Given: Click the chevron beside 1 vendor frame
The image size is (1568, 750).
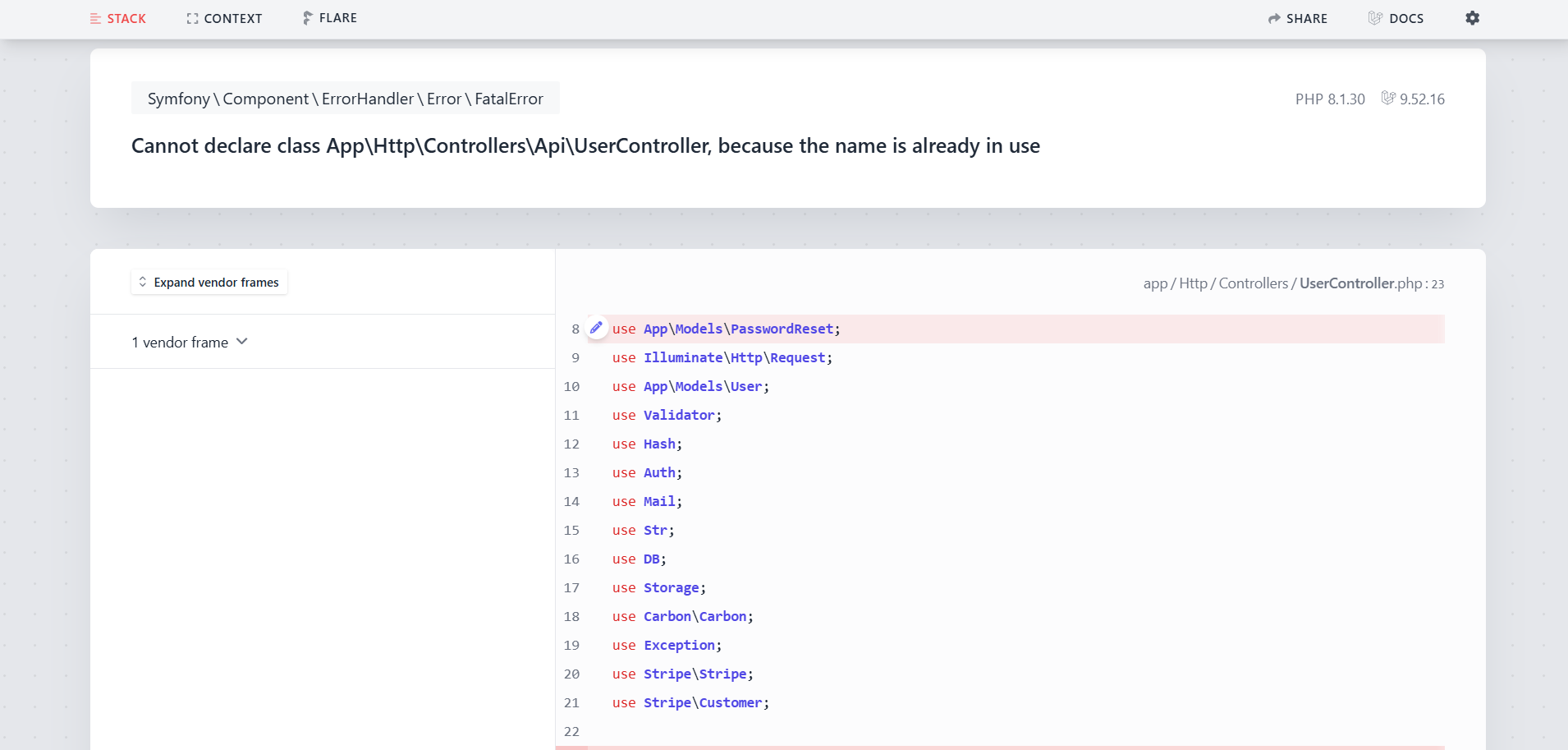Looking at the screenshot, I should tap(242, 342).
